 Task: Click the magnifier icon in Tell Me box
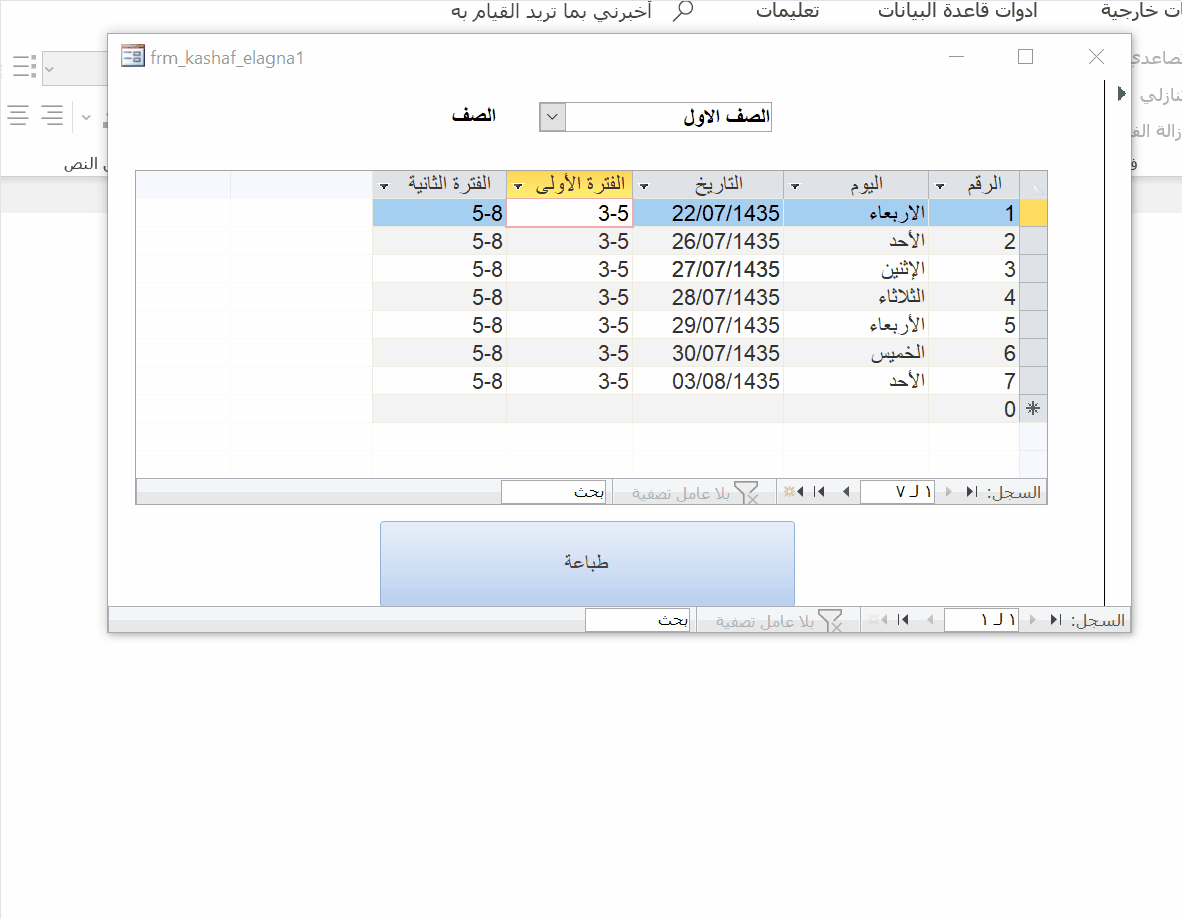(x=683, y=11)
